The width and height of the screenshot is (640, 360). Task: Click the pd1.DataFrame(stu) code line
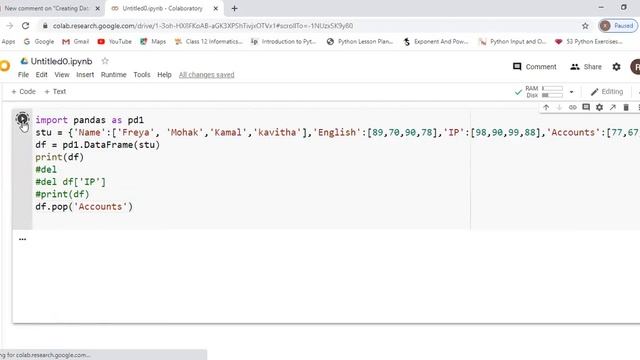click(98, 145)
